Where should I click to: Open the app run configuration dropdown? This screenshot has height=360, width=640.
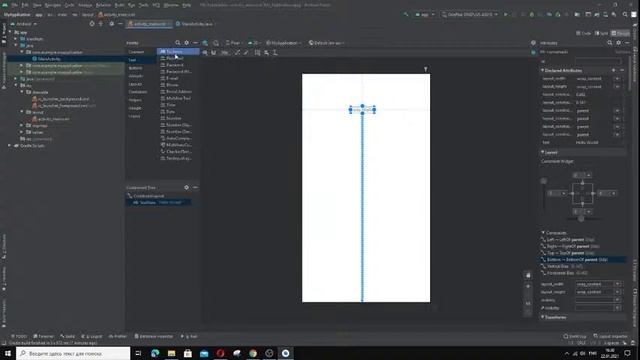424,15
